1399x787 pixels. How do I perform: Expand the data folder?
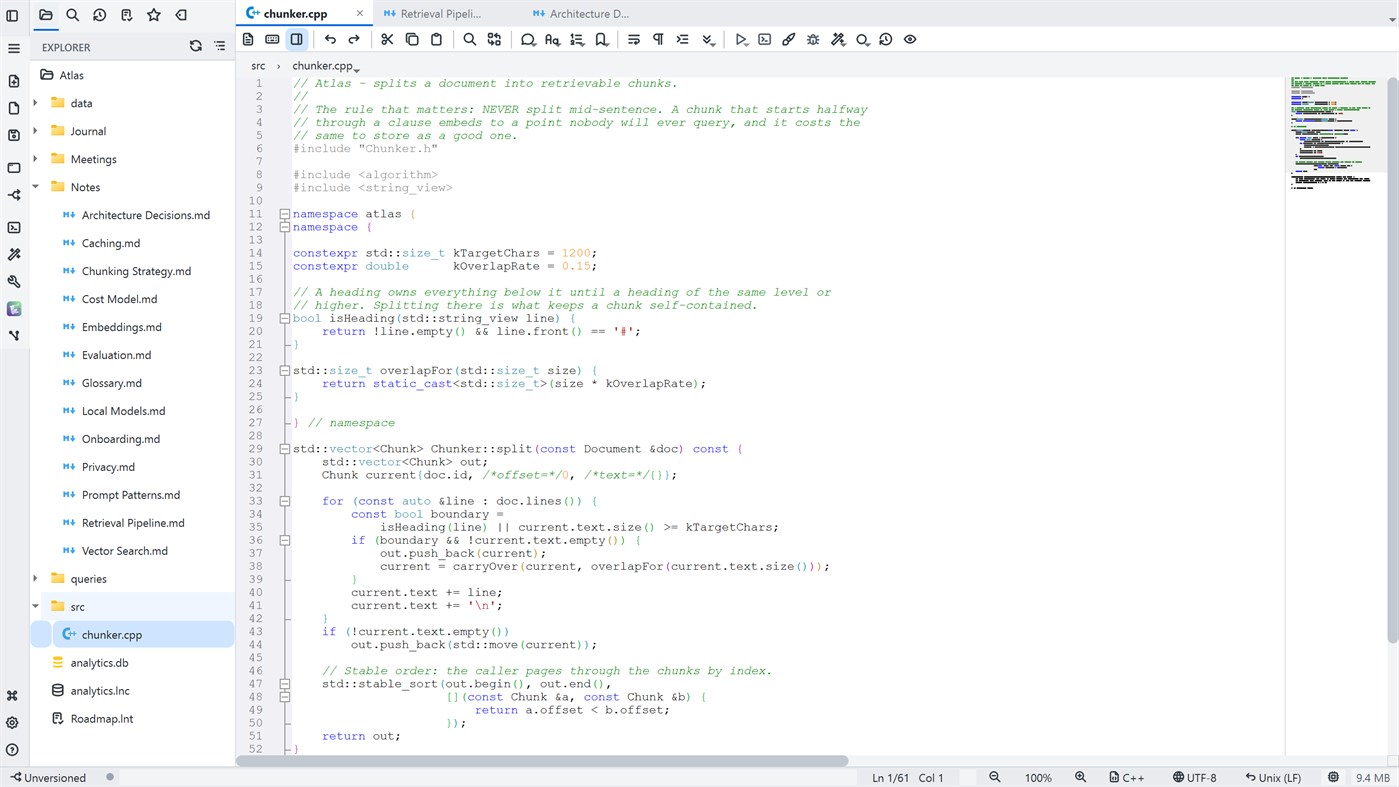[x=36, y=103]
